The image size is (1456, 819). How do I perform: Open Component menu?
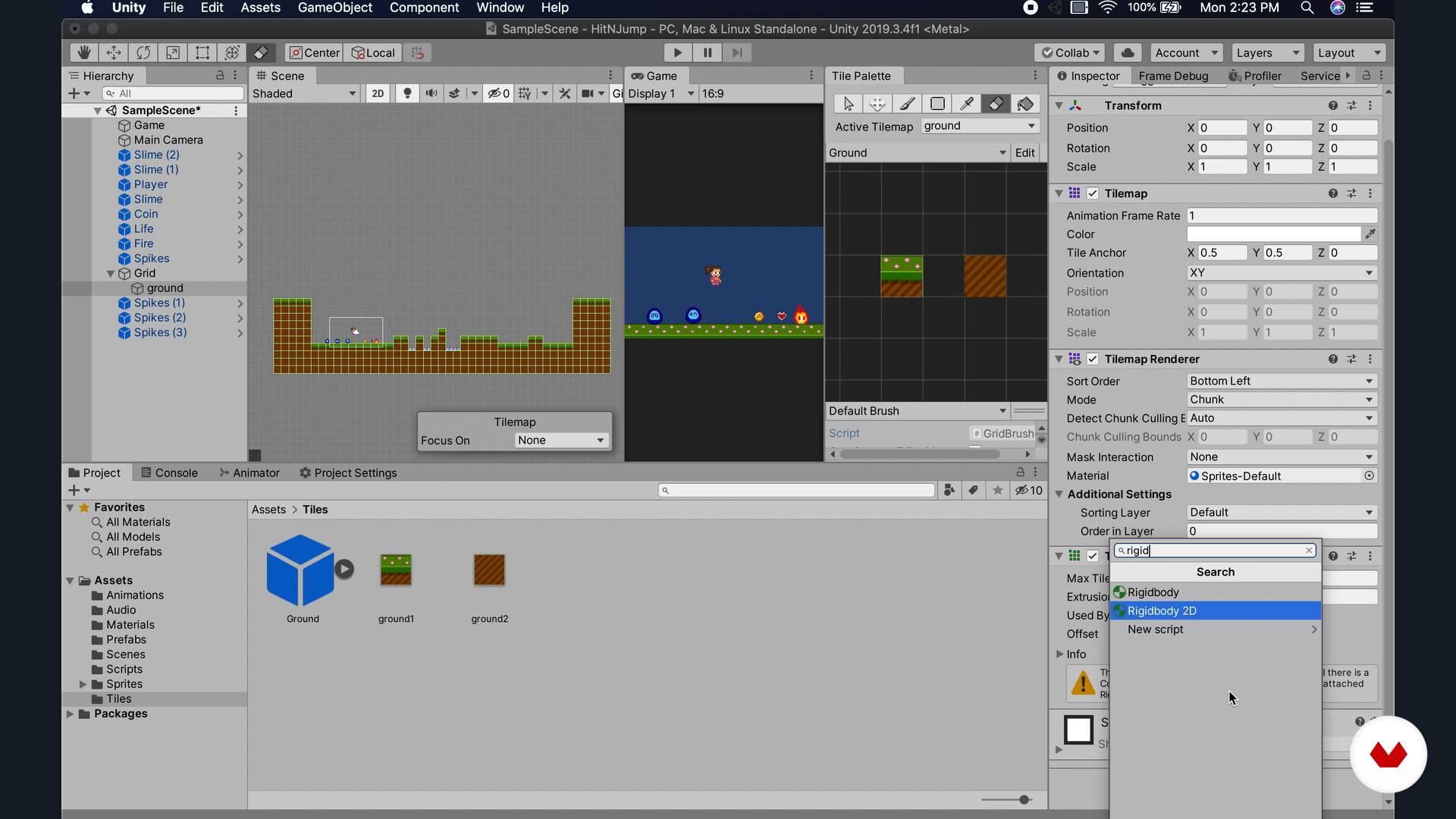pos(424,8)
